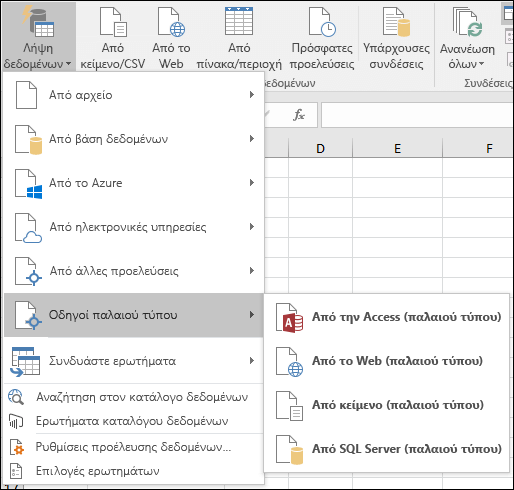Viewport: 514px width, 490px height.
Task: Expand the Συνδυάστε ερωτήματα submenu
Action: (x=133, y=361)
